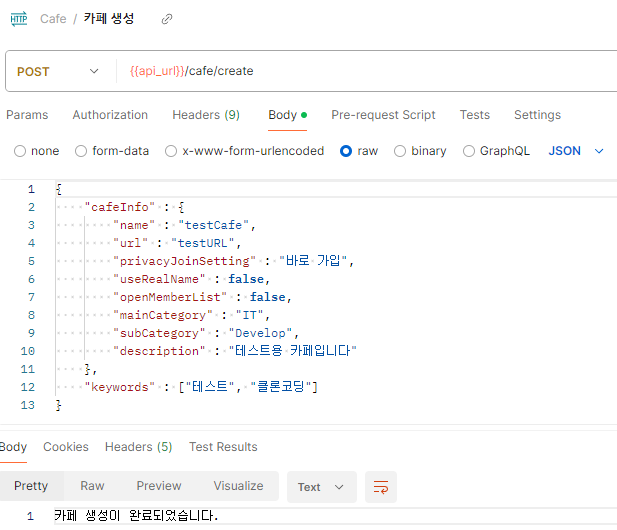Open the Pre-request Script tab
617x530 pixels.
coord(383,115)
